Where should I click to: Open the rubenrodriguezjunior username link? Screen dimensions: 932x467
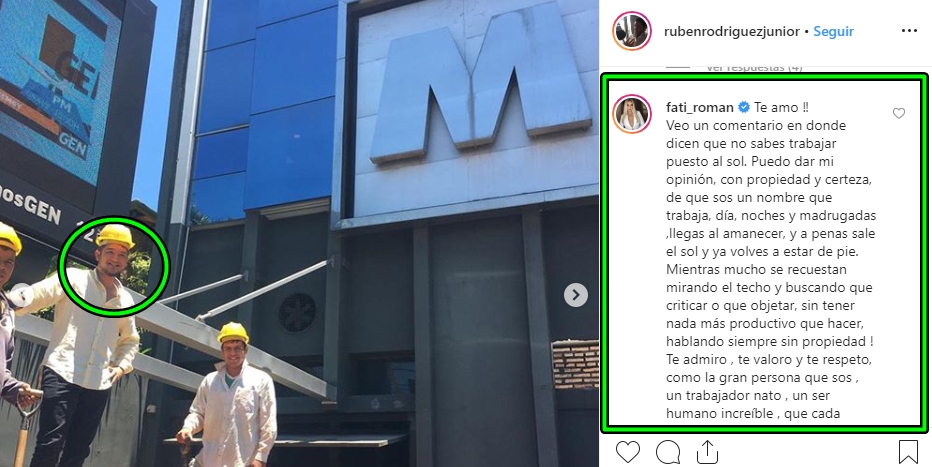coord(732,31)
